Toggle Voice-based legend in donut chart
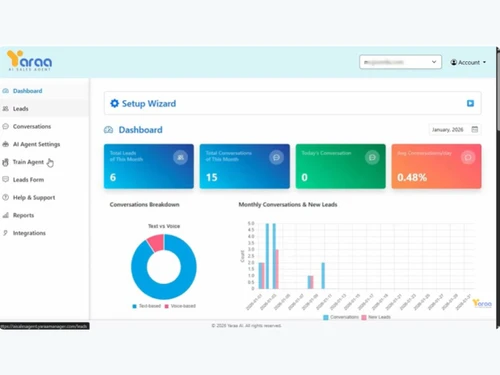The width and height of the screenshot is (500, 375). [180, 306]
